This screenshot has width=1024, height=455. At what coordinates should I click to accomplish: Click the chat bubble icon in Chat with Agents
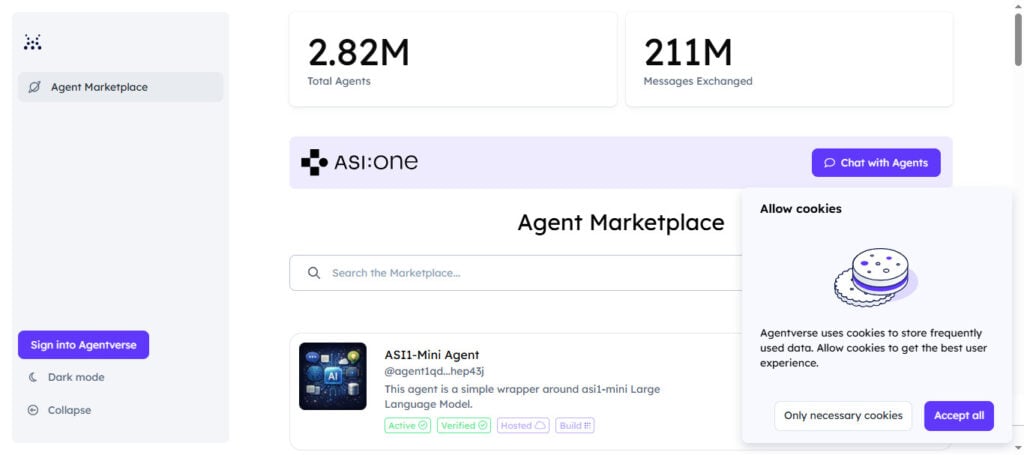tap(829, 163)
